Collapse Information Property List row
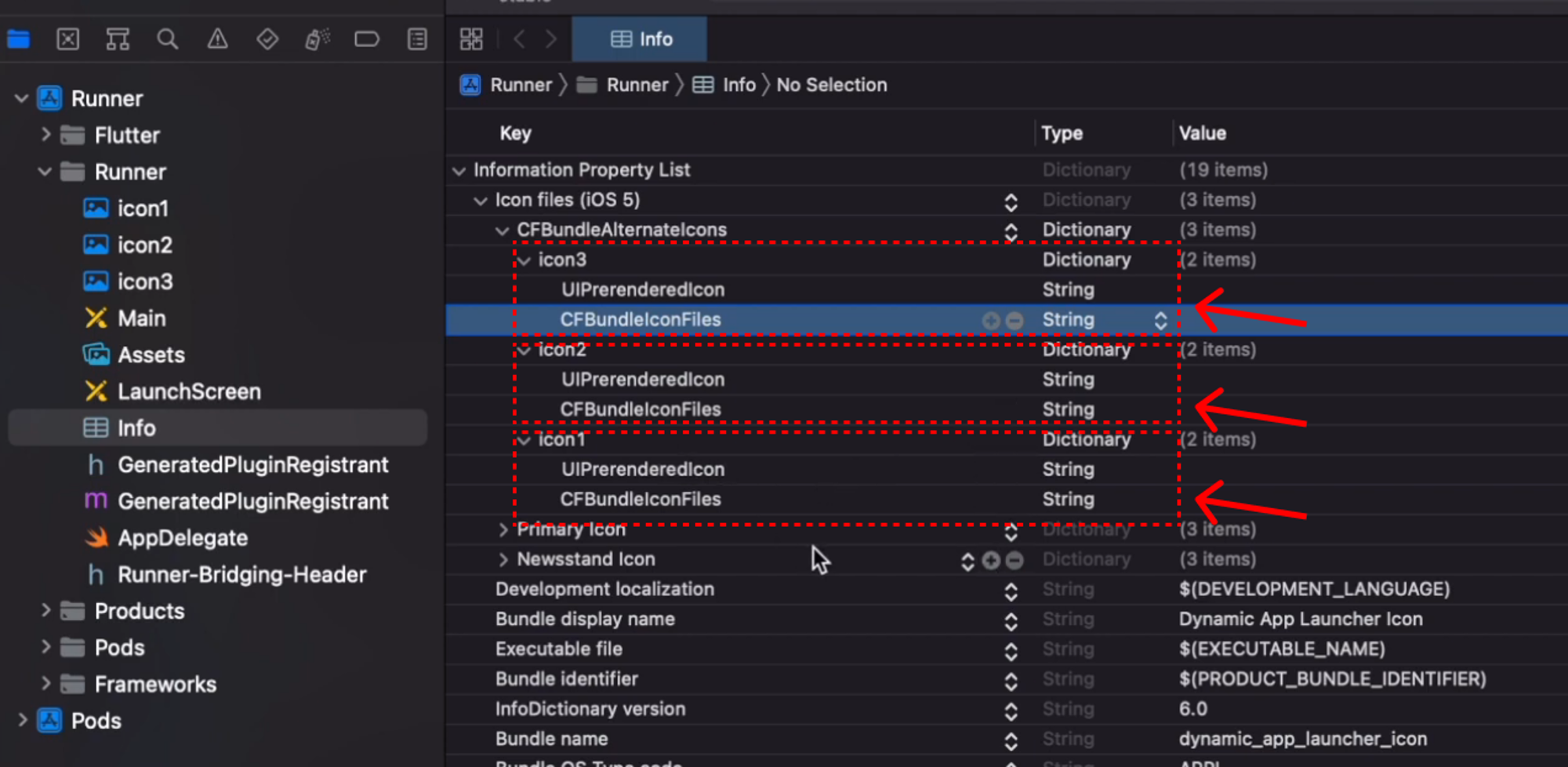Image resolution: width=1568 pixels, height=767 pixels. tap(459, 170)
